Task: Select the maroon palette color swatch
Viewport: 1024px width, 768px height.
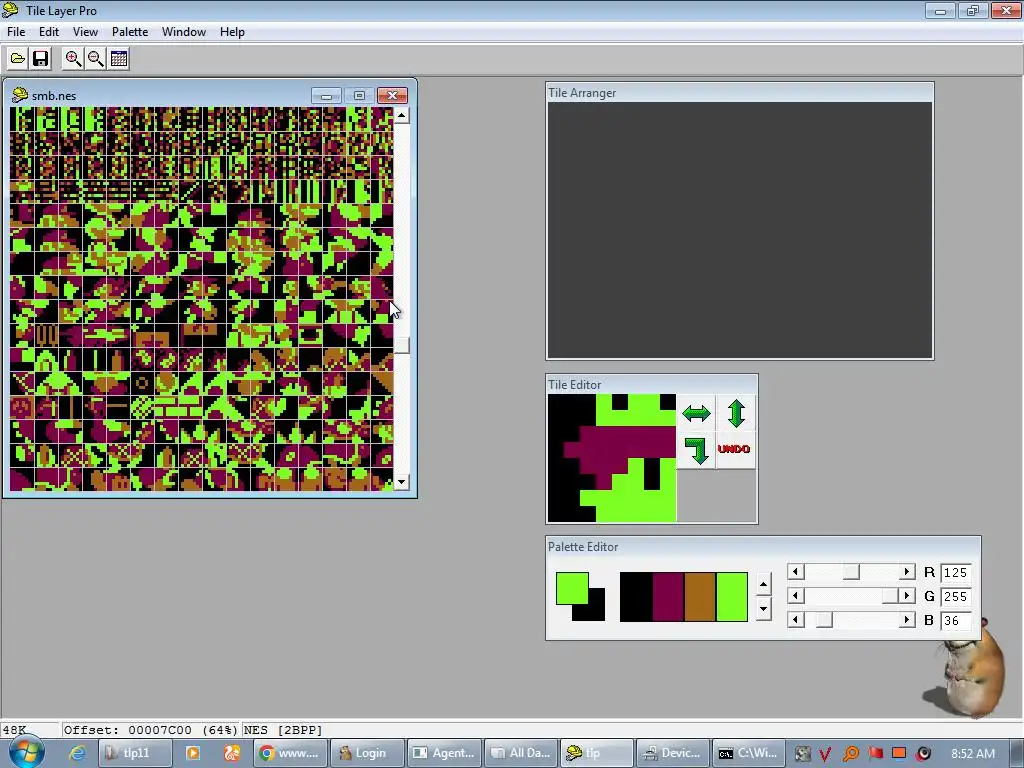Action: coord(667,597)
